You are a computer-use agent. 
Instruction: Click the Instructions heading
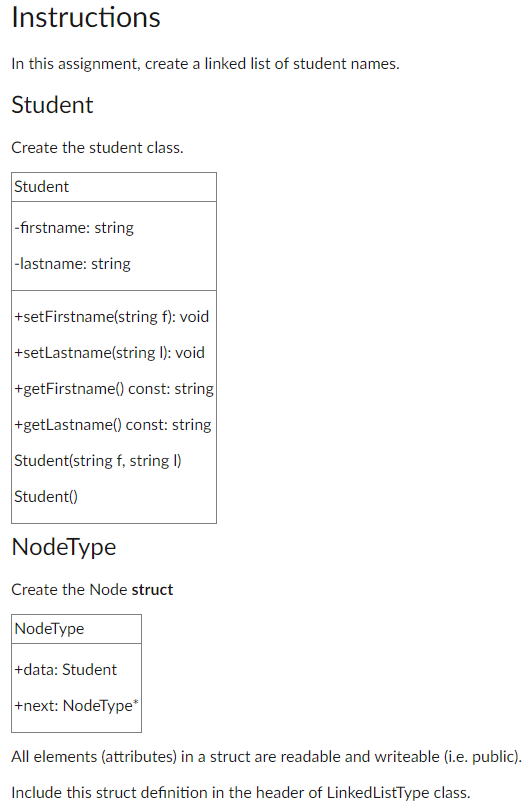point(86,17)
